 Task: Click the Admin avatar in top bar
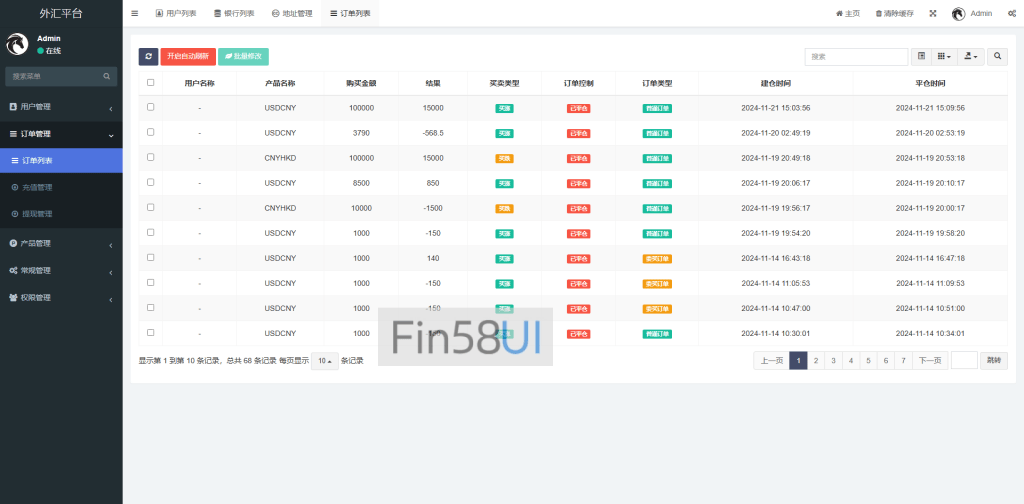click(958, 13)
